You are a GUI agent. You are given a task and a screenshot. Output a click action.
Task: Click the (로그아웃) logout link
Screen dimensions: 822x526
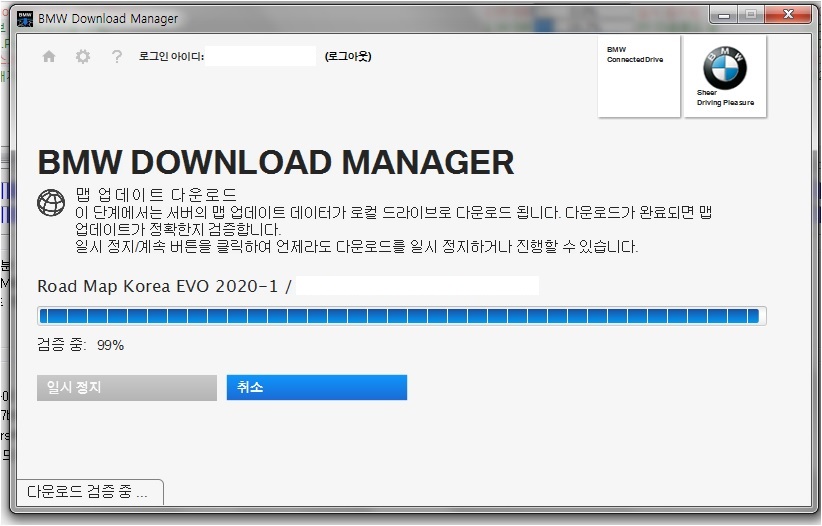348,56
